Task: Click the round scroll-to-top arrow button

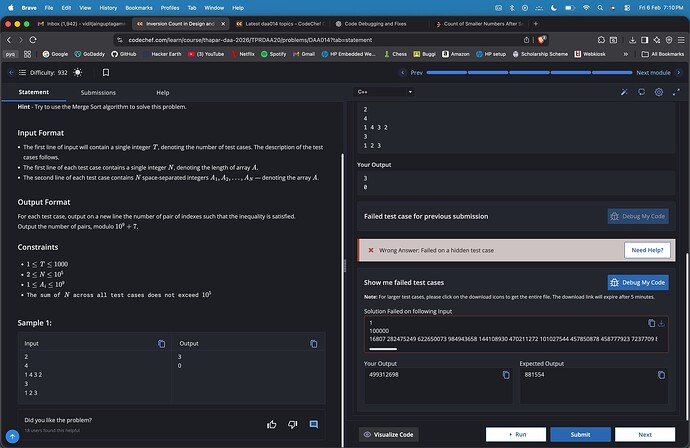Action: [x=12, y=437]
